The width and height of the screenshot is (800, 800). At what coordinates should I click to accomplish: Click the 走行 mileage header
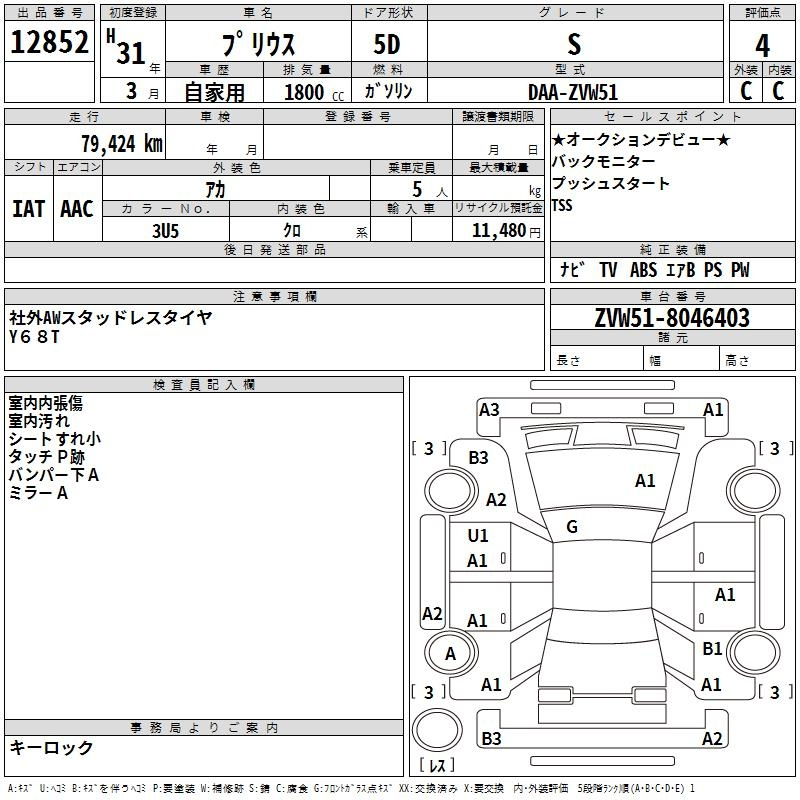[84, 117]
